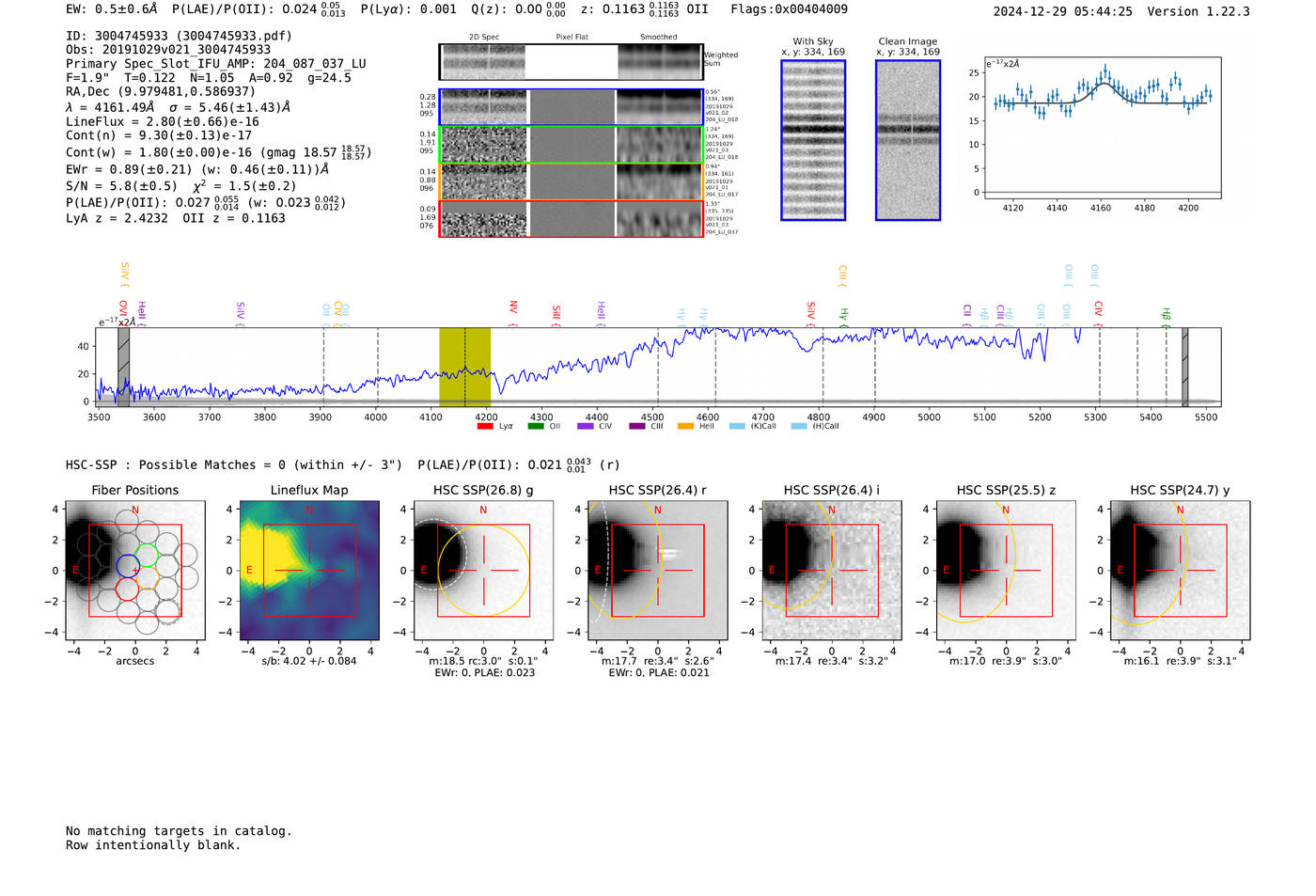Click the orange HeII legend swatch

click(686, 426)
